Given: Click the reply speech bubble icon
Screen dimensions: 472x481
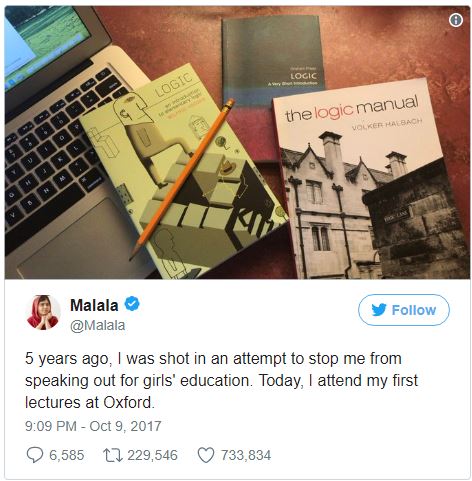Looking at the screenshot, I should 35,455.
